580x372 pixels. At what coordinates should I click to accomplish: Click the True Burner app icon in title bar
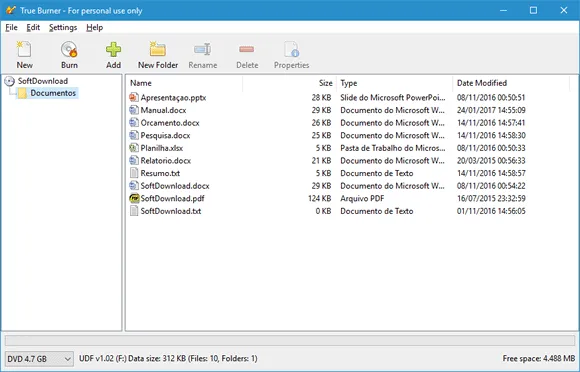11,10
